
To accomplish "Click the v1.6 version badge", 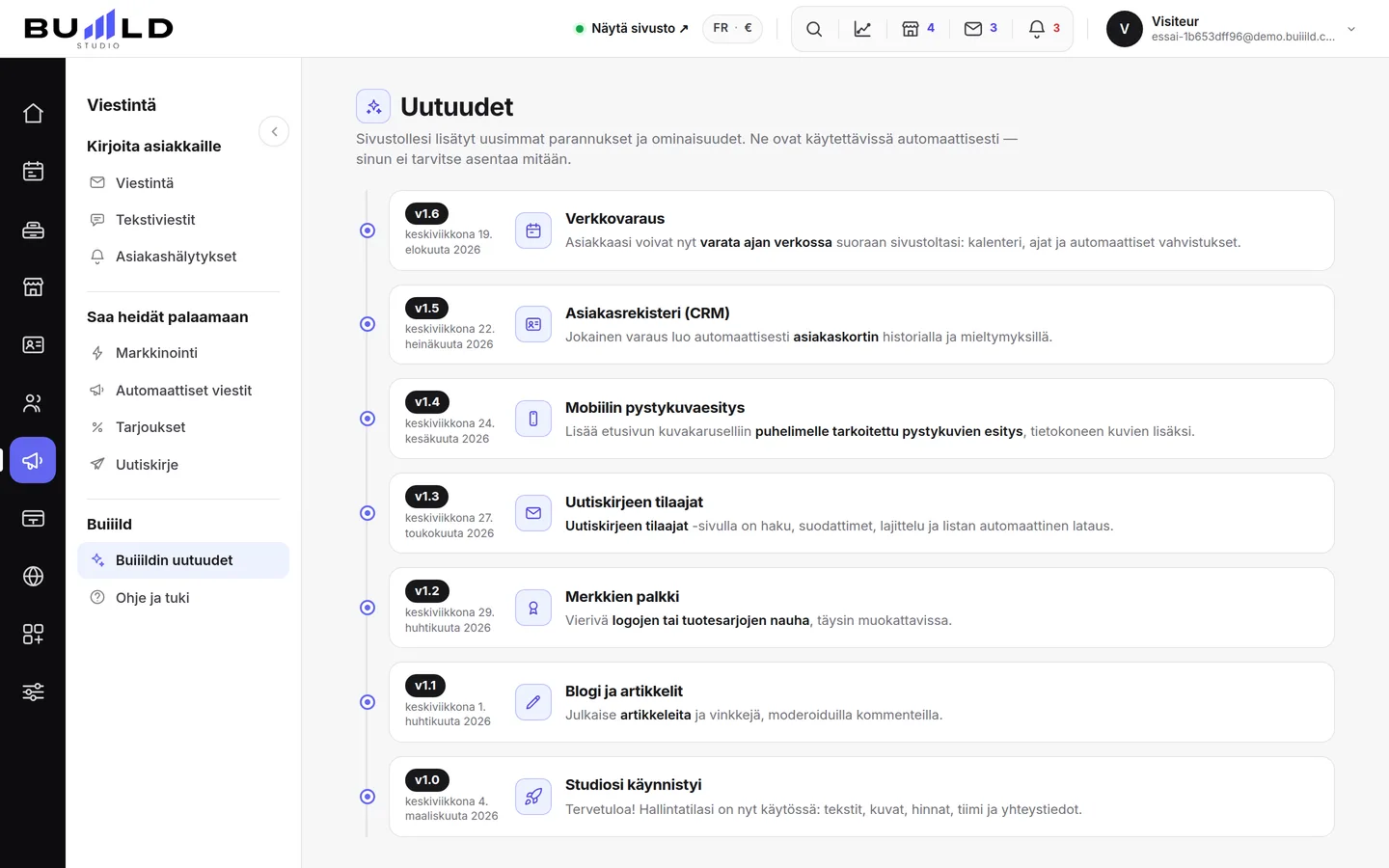I will coord(426,214).
